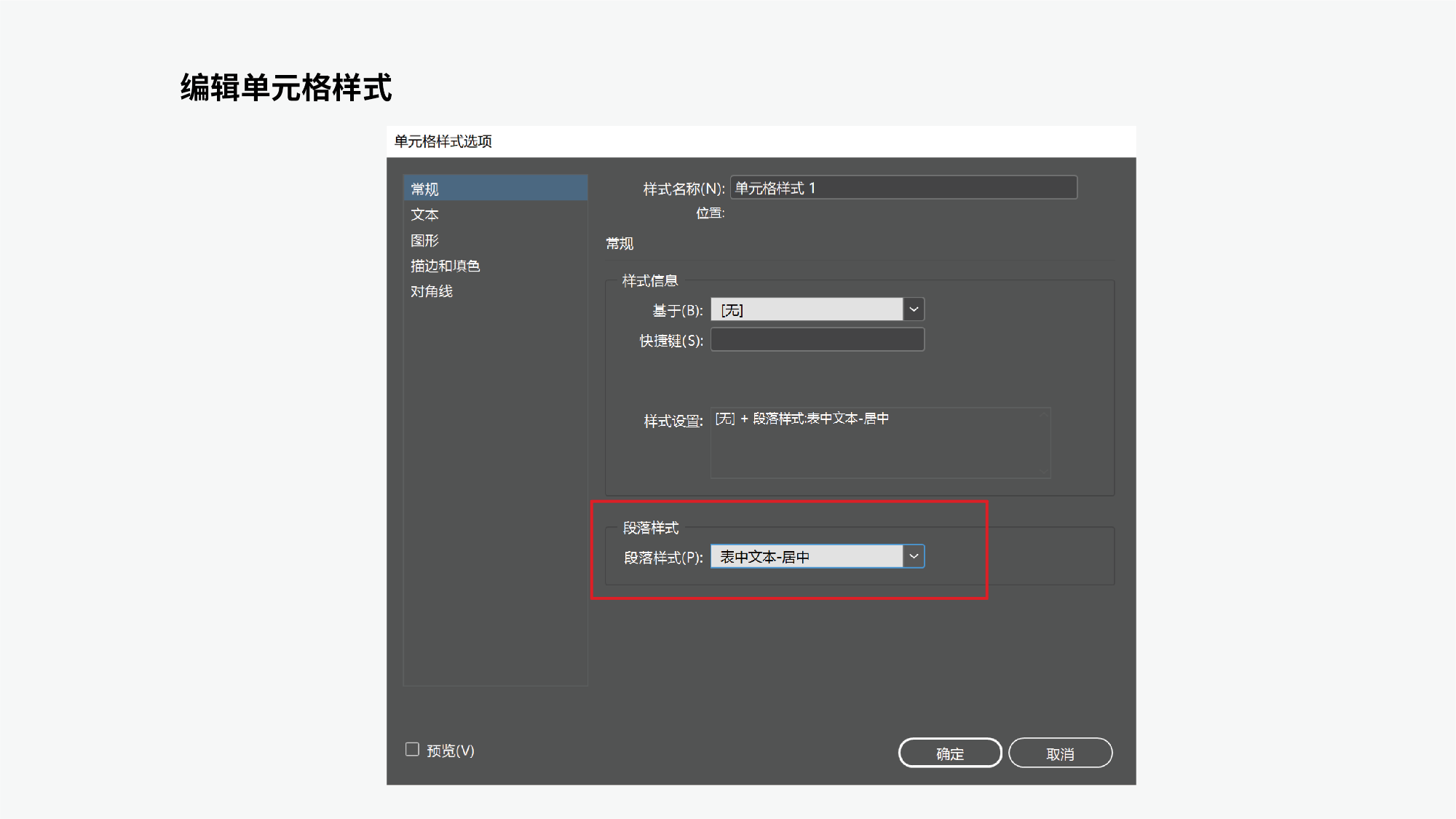Screen dimensions: 1456x819
Task: Click the 样式设置 description text box
Action: pos(880,443)
